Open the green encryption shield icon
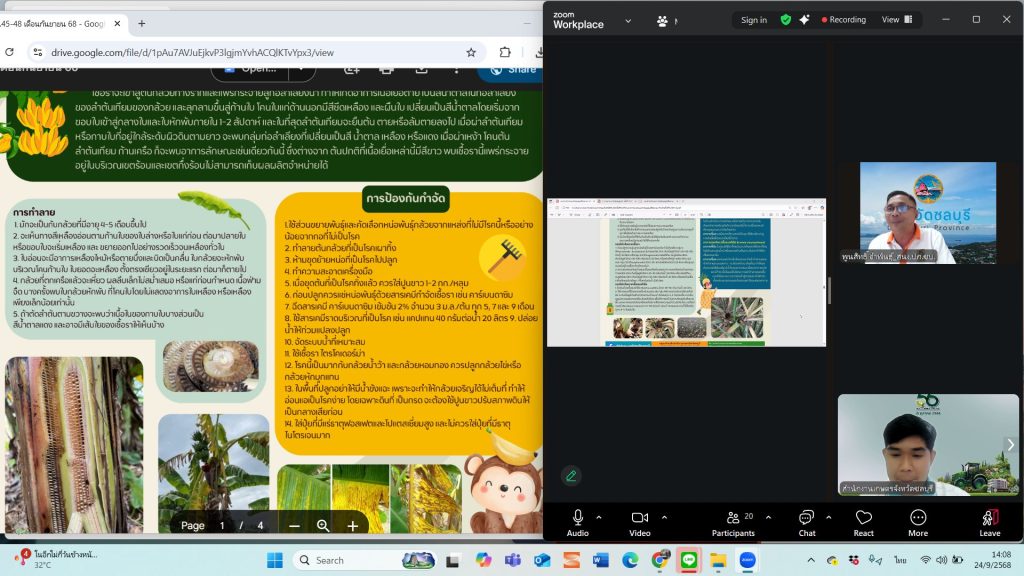The image size is (1024, 576). click(x=786, y=20)
